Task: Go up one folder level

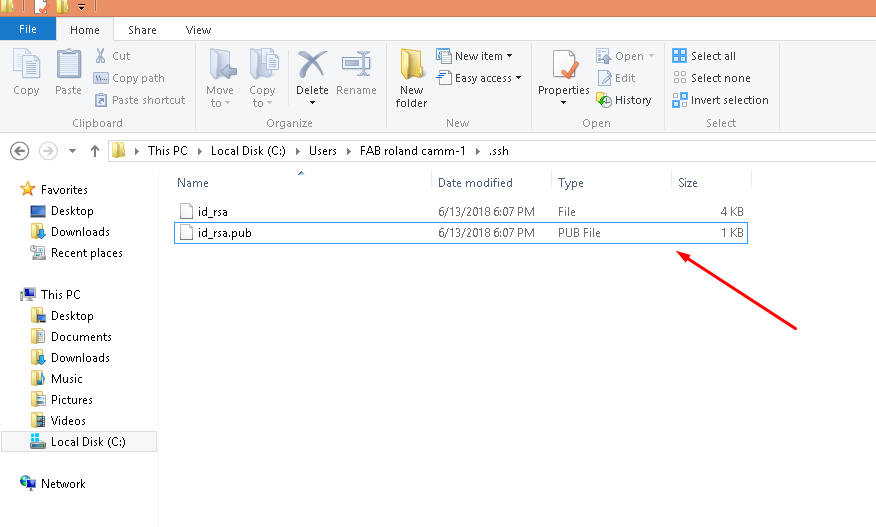Action: [x=94, y=151]
